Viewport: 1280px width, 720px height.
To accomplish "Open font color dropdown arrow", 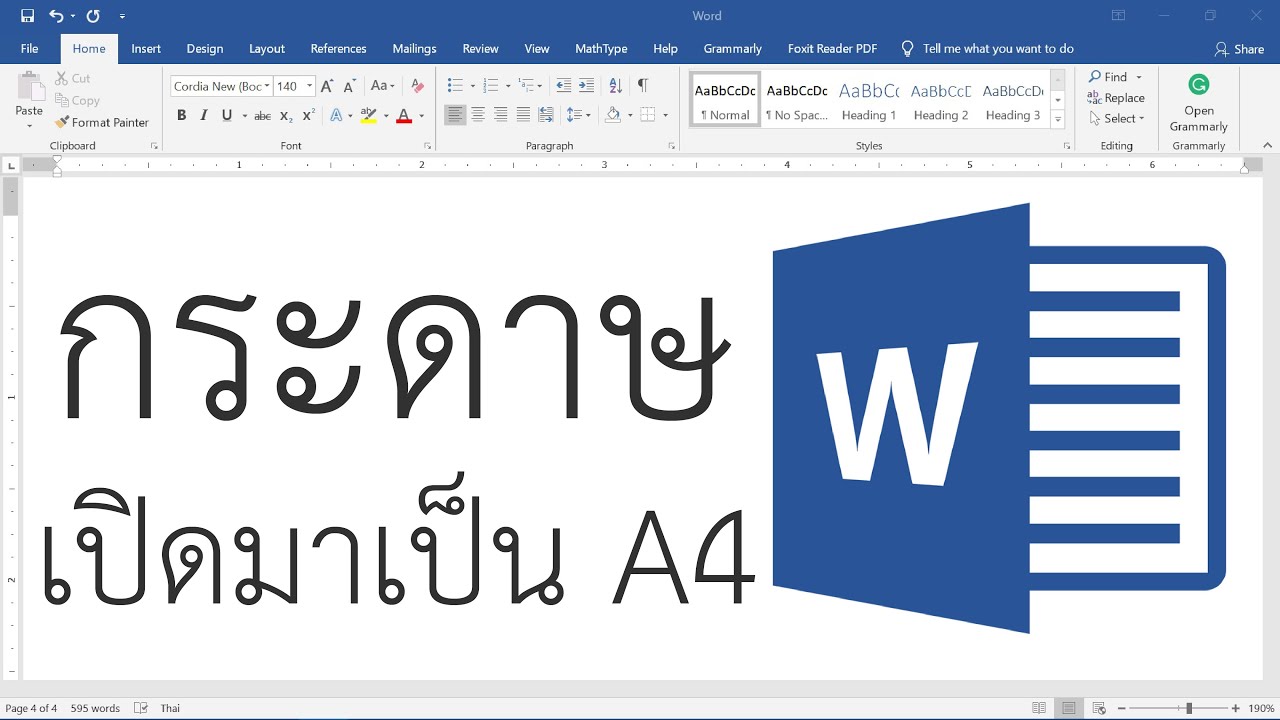I will pyautogui.click(x=421, y=116).
